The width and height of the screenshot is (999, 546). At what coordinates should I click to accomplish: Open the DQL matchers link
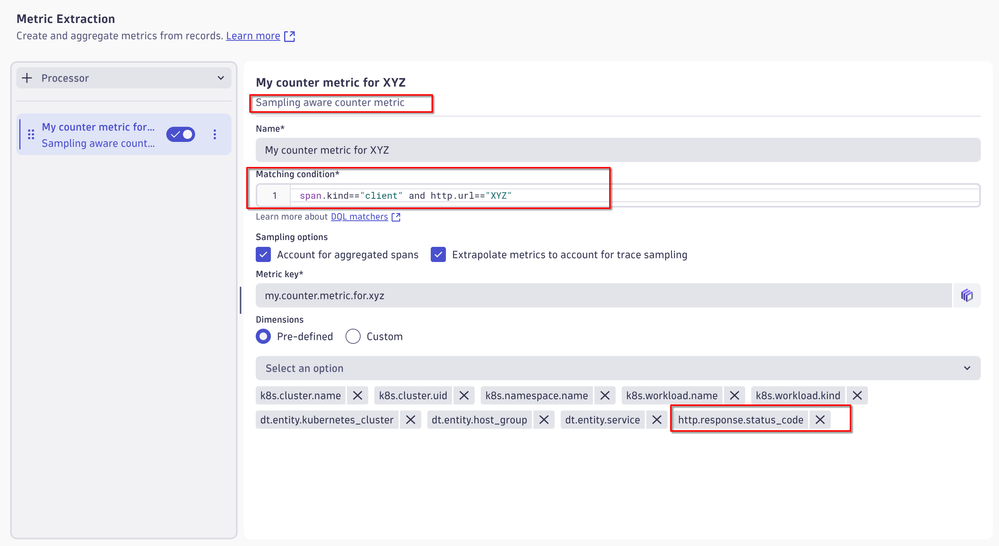click(359, 217)
